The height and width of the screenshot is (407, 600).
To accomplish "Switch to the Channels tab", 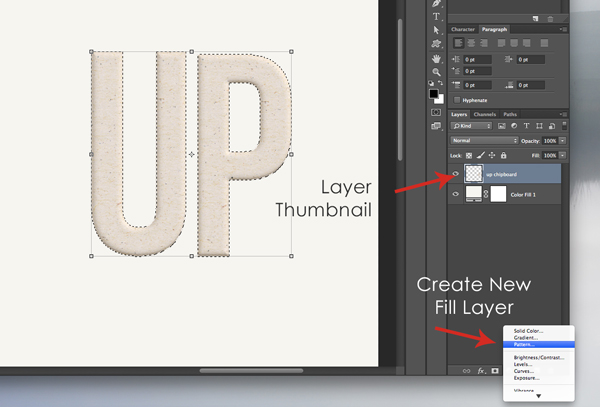I will click(x=484, y=115).
